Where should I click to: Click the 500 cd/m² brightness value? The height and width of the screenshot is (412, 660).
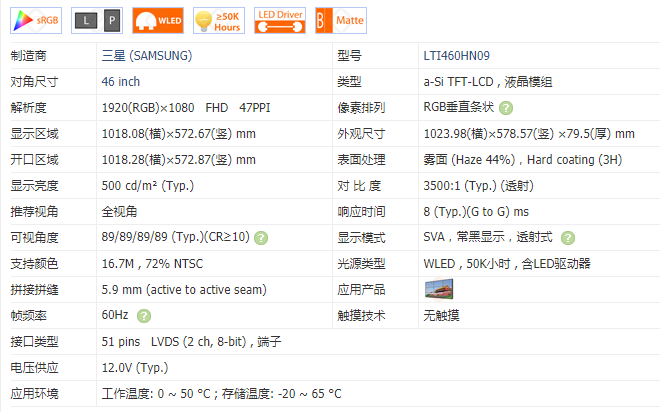(x=148, y=185)
